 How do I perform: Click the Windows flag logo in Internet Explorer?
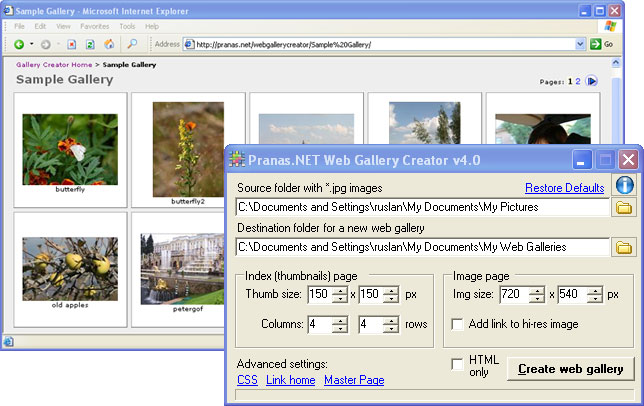coord(610,26)
